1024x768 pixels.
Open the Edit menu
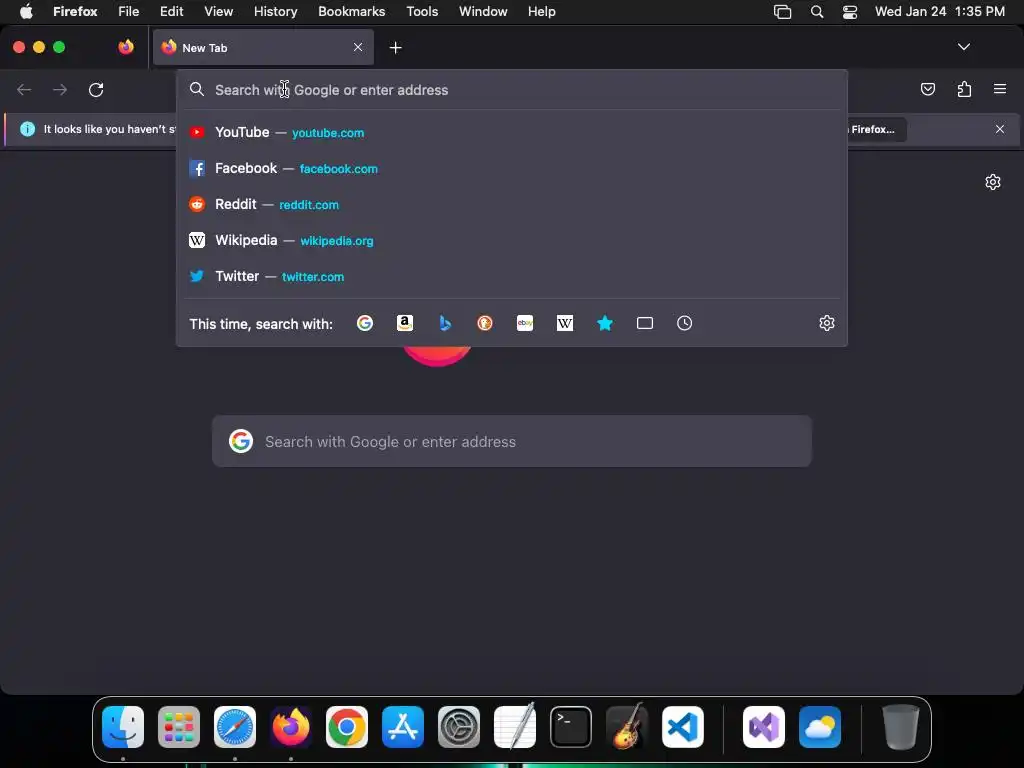172,12
